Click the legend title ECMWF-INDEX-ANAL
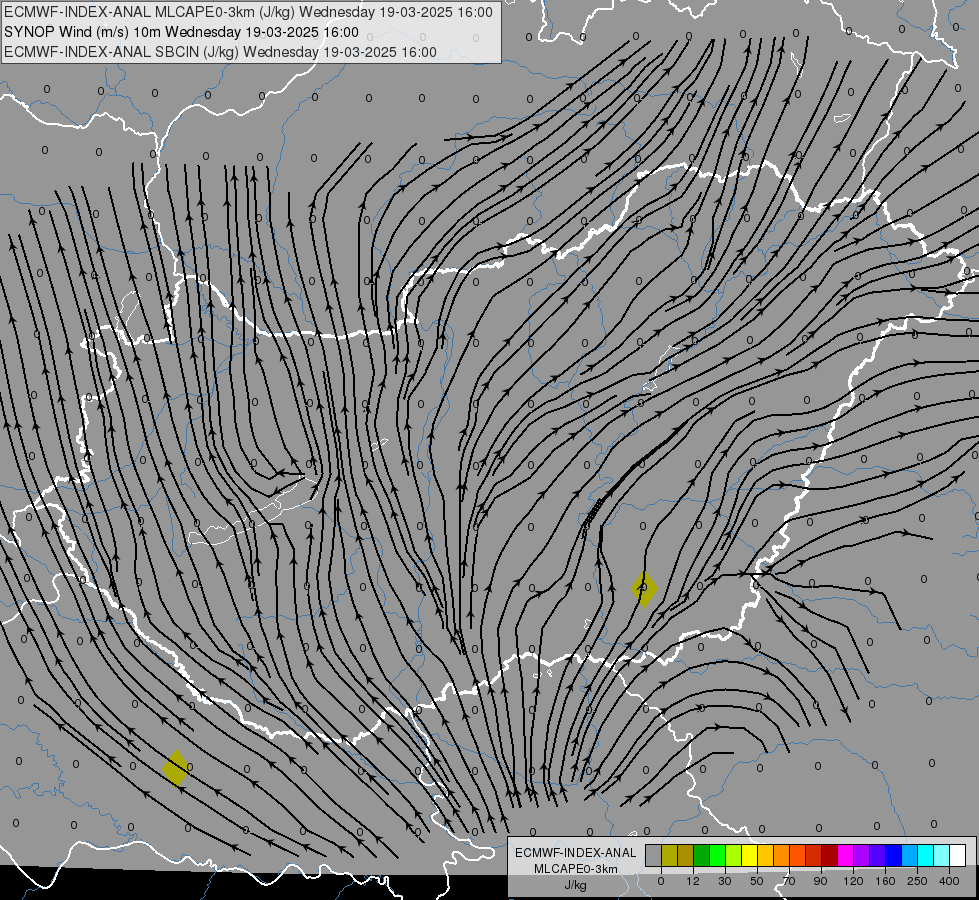Viewport: 979px width, 900px height. tap(576, 853)
